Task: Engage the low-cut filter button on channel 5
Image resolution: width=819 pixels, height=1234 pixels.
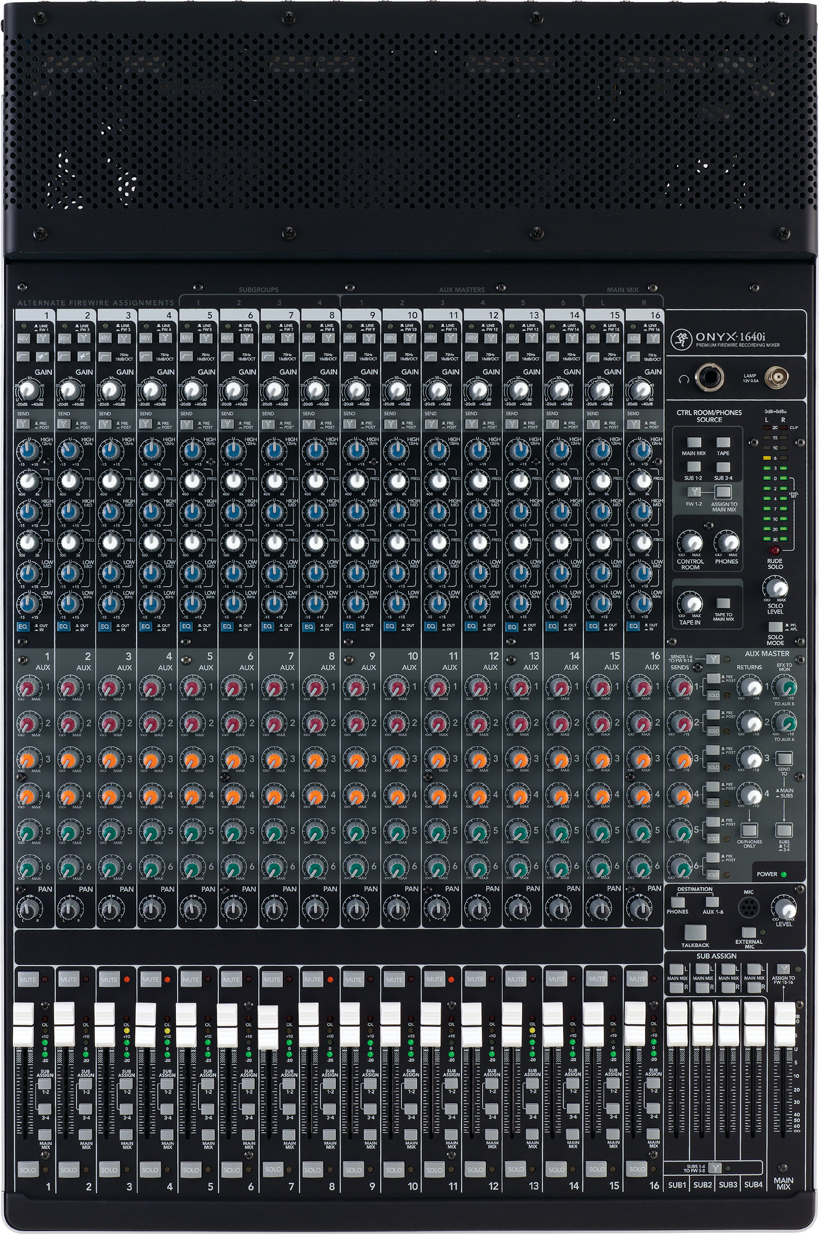Action: [186, 357]
